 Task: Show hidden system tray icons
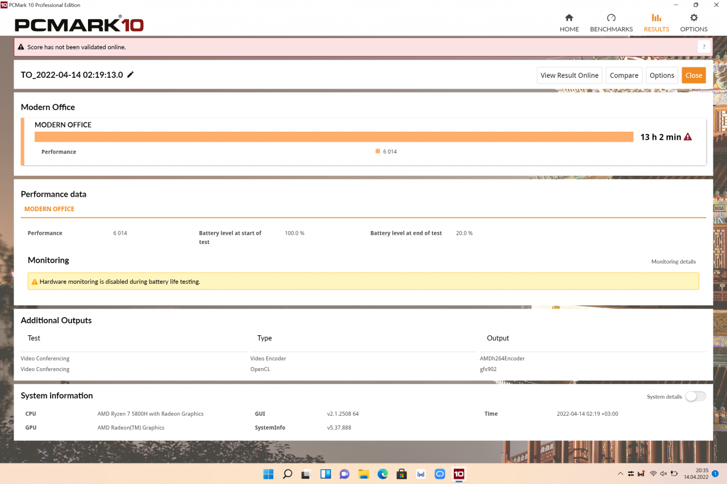point(620,474)
